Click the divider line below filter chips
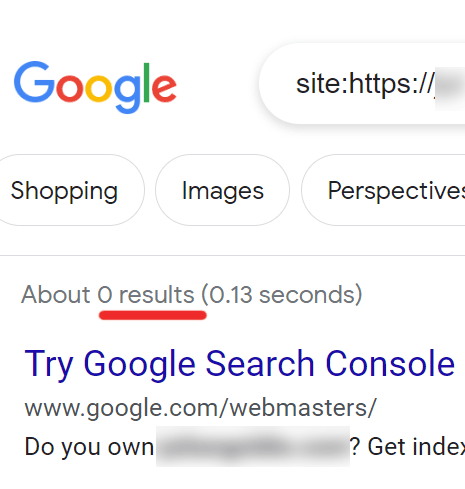Screen dimensions: 465x489 [x=232, y=256]
